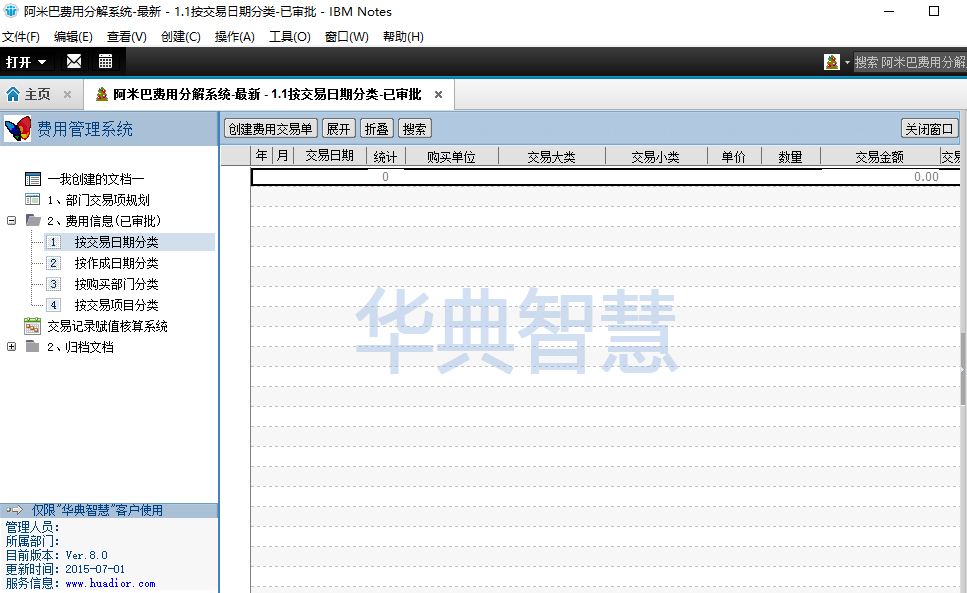Open the 查看(V) menu
Screen dimensions: 967x593
pos(126,37)
